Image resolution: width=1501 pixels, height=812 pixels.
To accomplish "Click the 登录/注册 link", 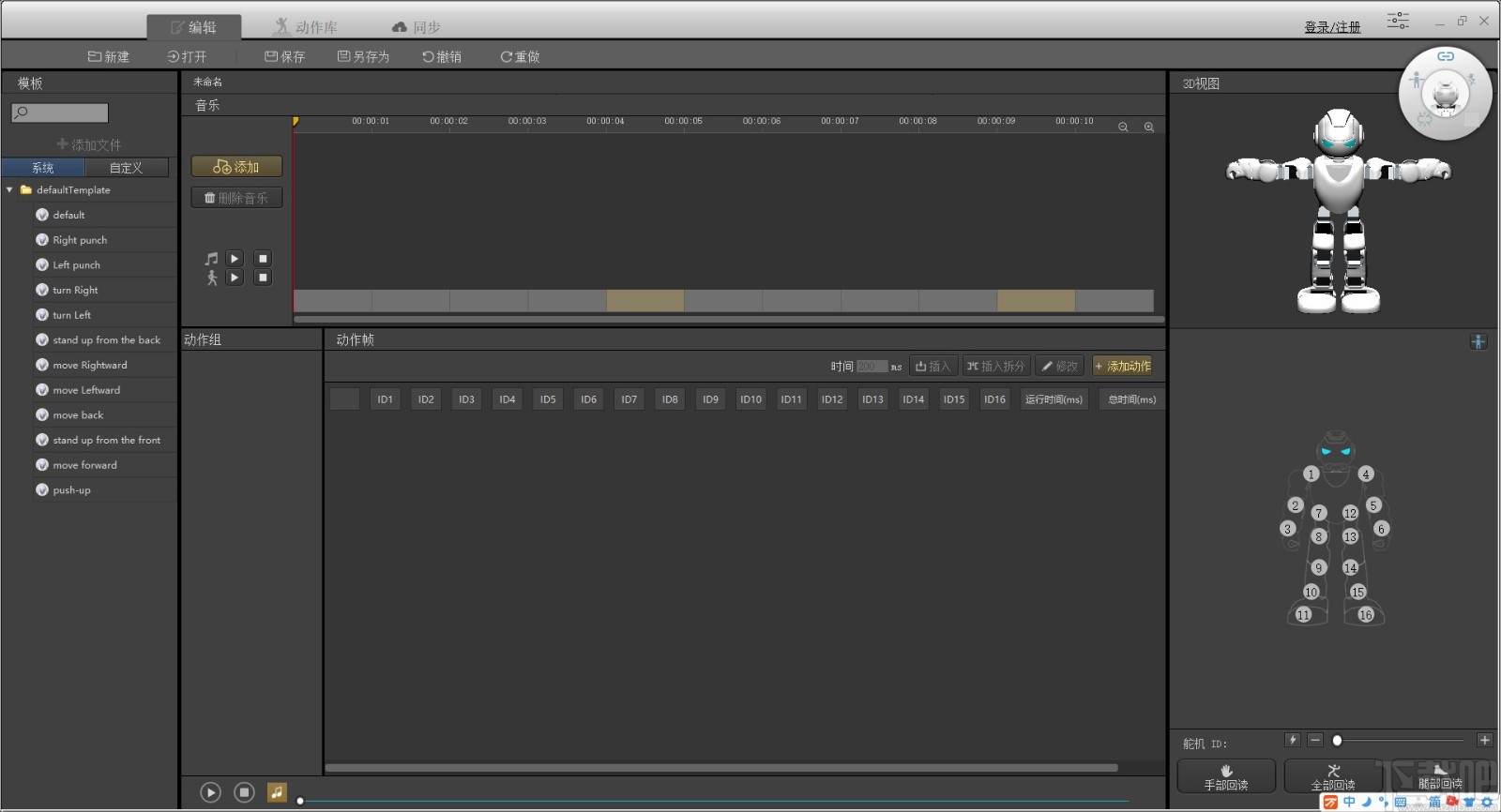I will 1332,27.
